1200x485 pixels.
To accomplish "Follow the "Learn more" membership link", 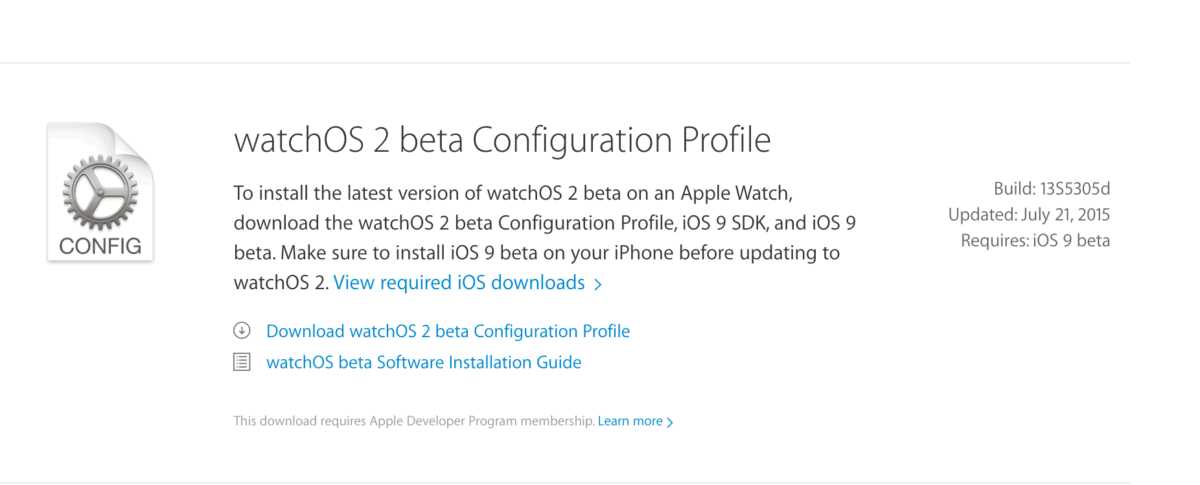I will (630, 421).
